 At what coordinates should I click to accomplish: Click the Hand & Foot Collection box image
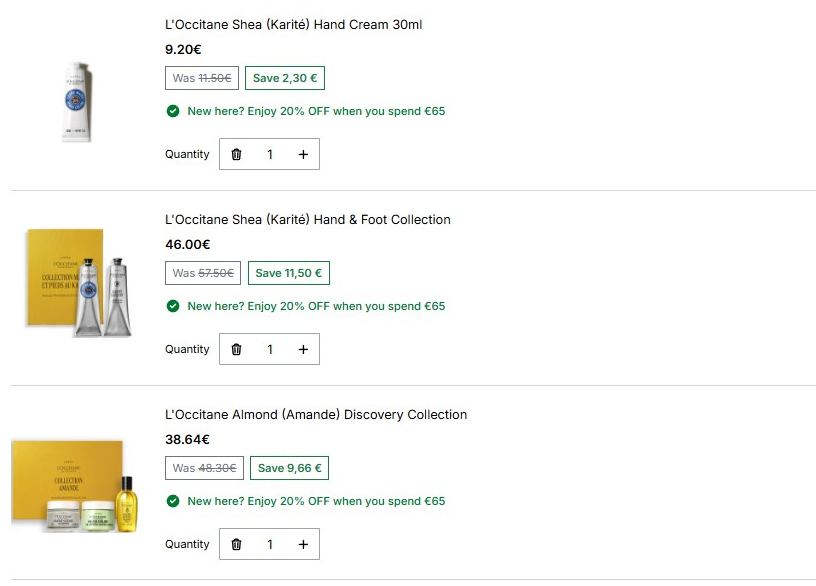(x=79, y=283)
